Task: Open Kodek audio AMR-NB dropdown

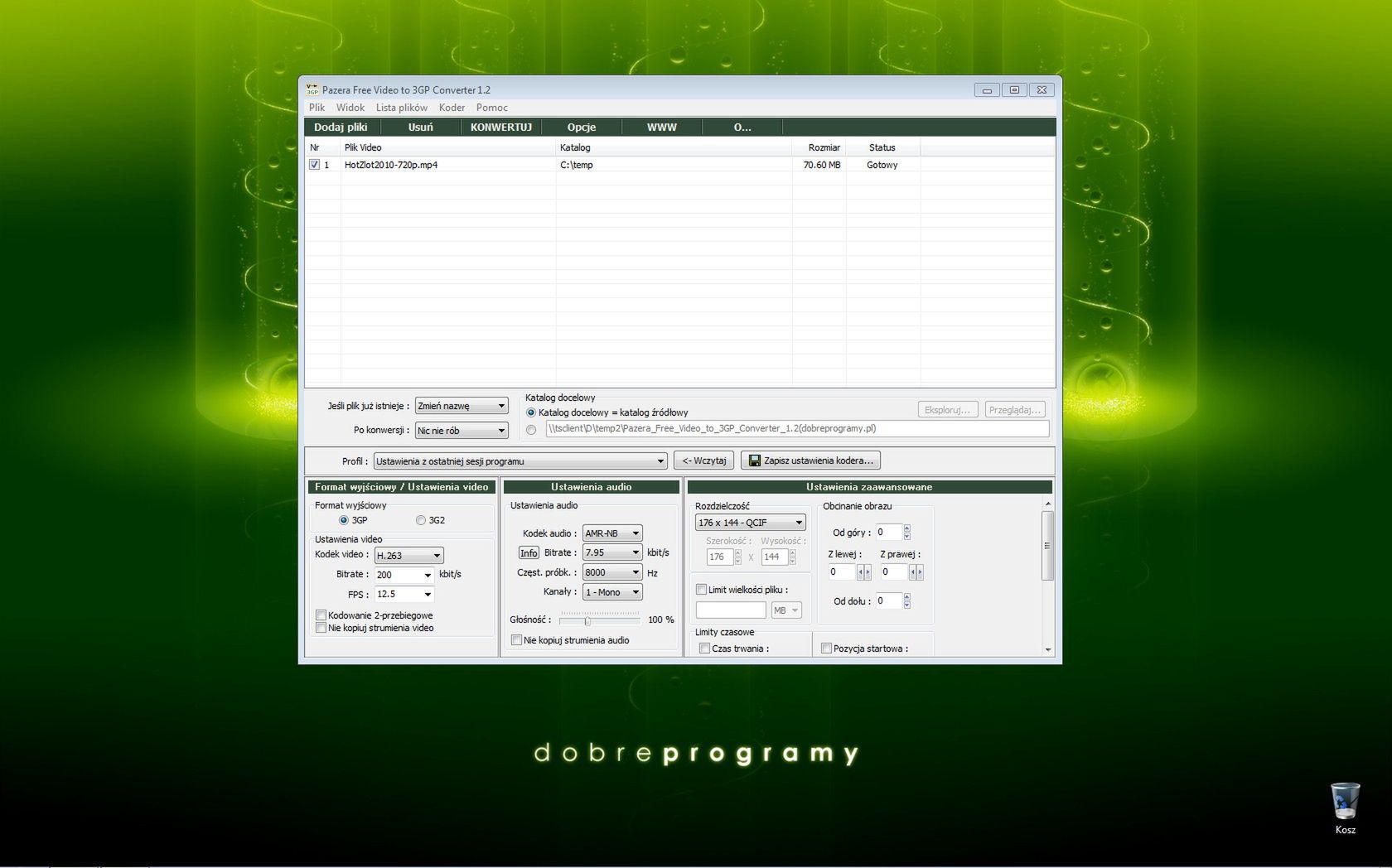Action: point(612,533)
